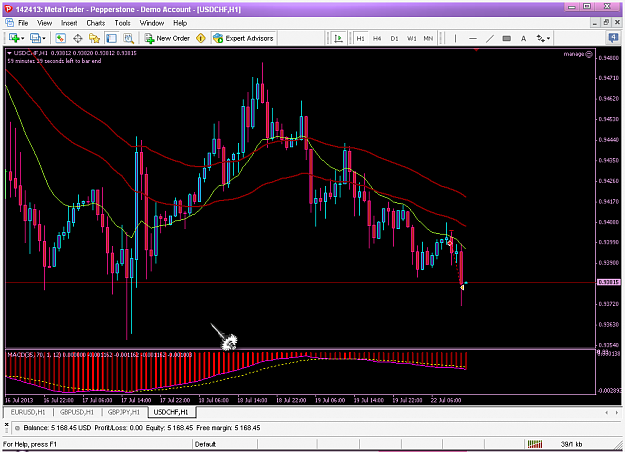Switch to the H4 timeframe
The height and width of the screenshot is (452, 625).
tap(377, 38)
